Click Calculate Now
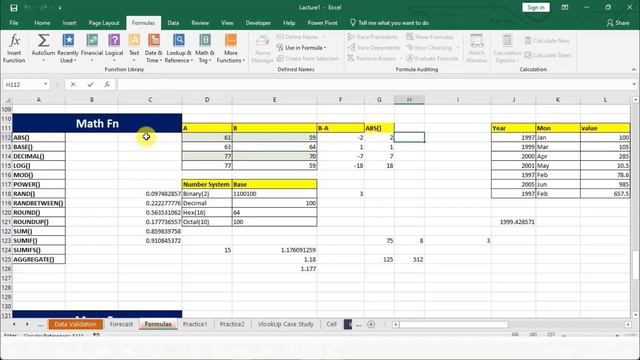The image size is (640, 360). point(547,40)
